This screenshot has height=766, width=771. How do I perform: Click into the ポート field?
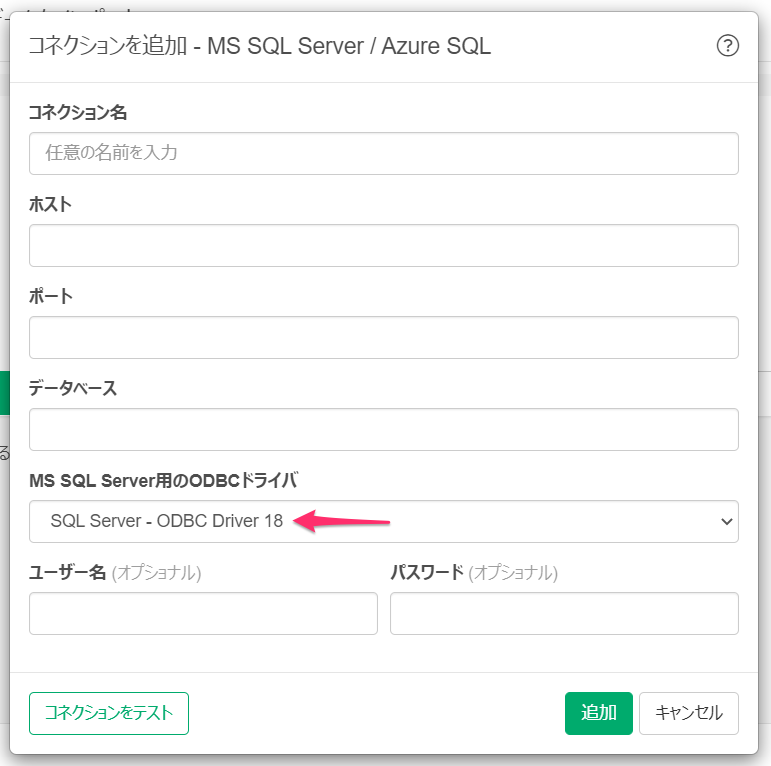[384, 337]
